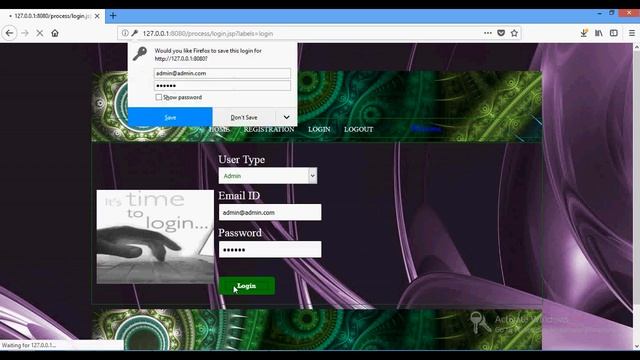640x360 pixels.
Task: Save the login in Firefox prompt
Action: 170,118
